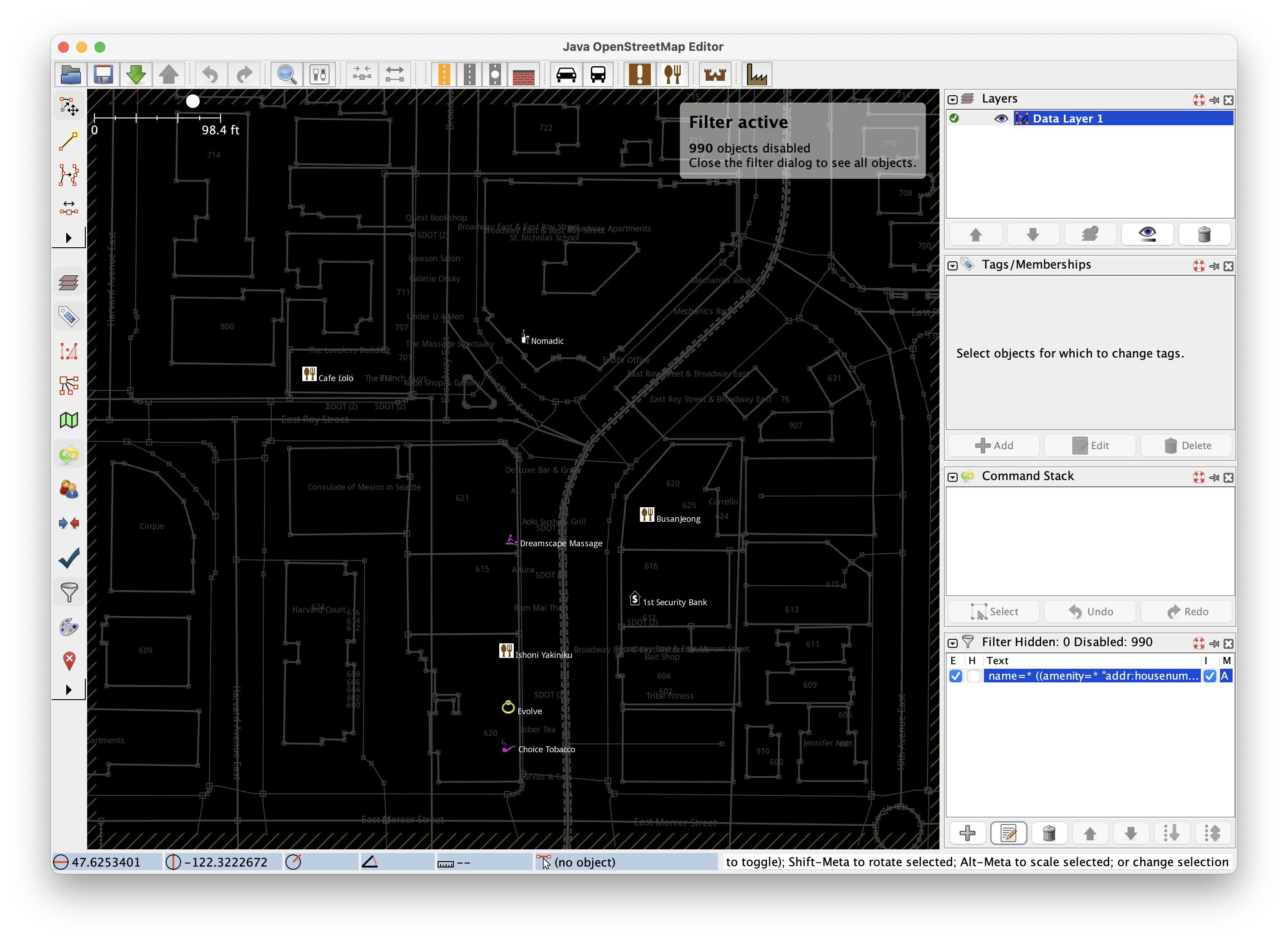Move layer up arrow button

coord(975,234)
